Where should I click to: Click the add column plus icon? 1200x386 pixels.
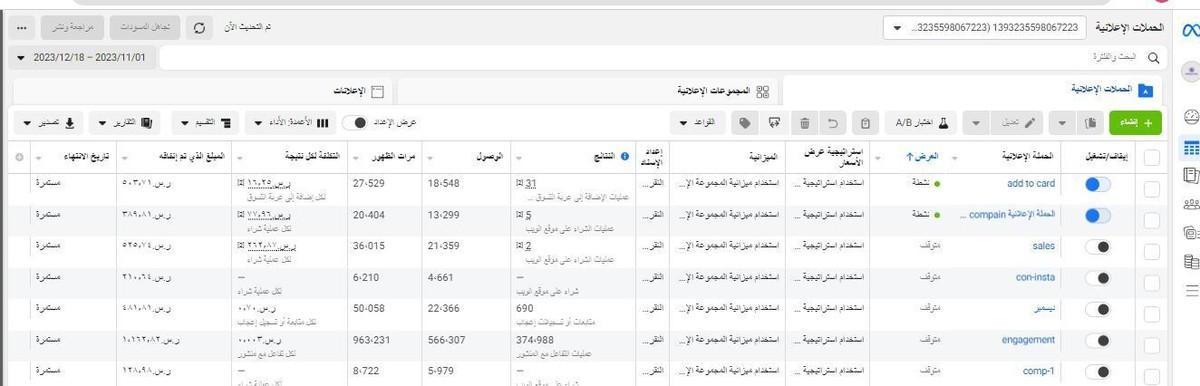[18, 157]
